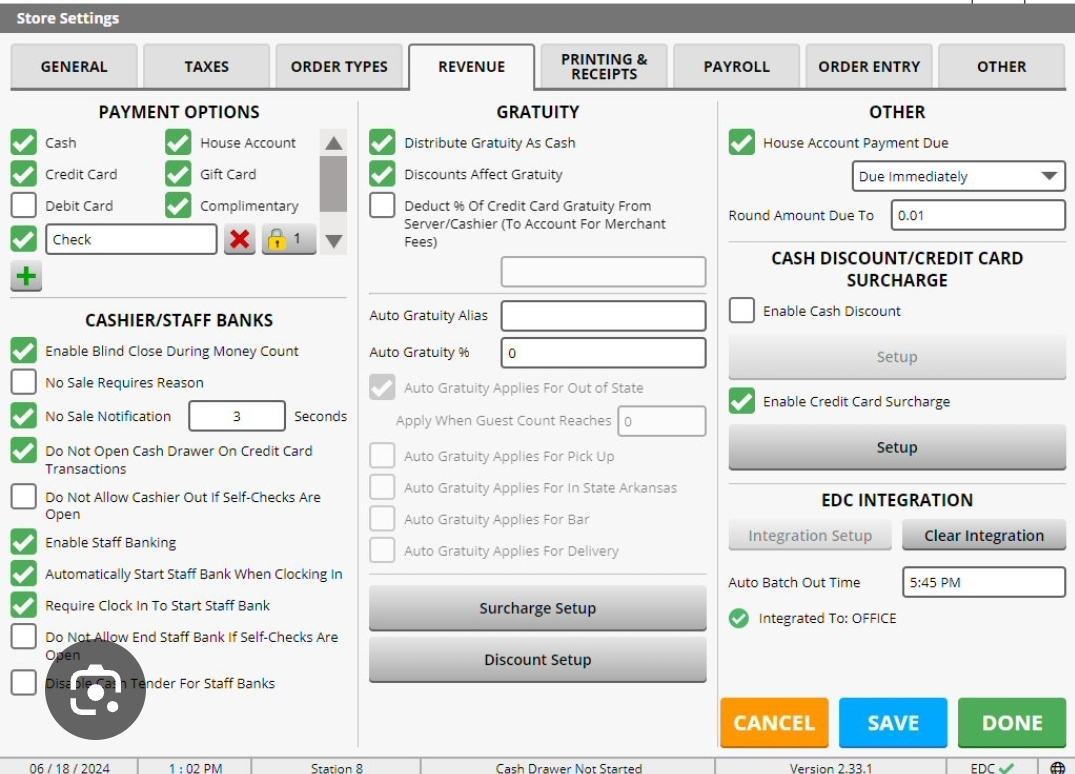Open the PAYROLL tab
This screenshot has width=1075, height=774.
(x=736, y=67)
